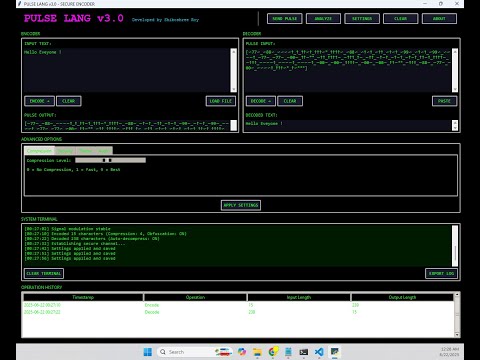This screenshot has width=480, height=360.
Task: Open the Notepad-like icon in the taskbar
Action: (288, 352)
